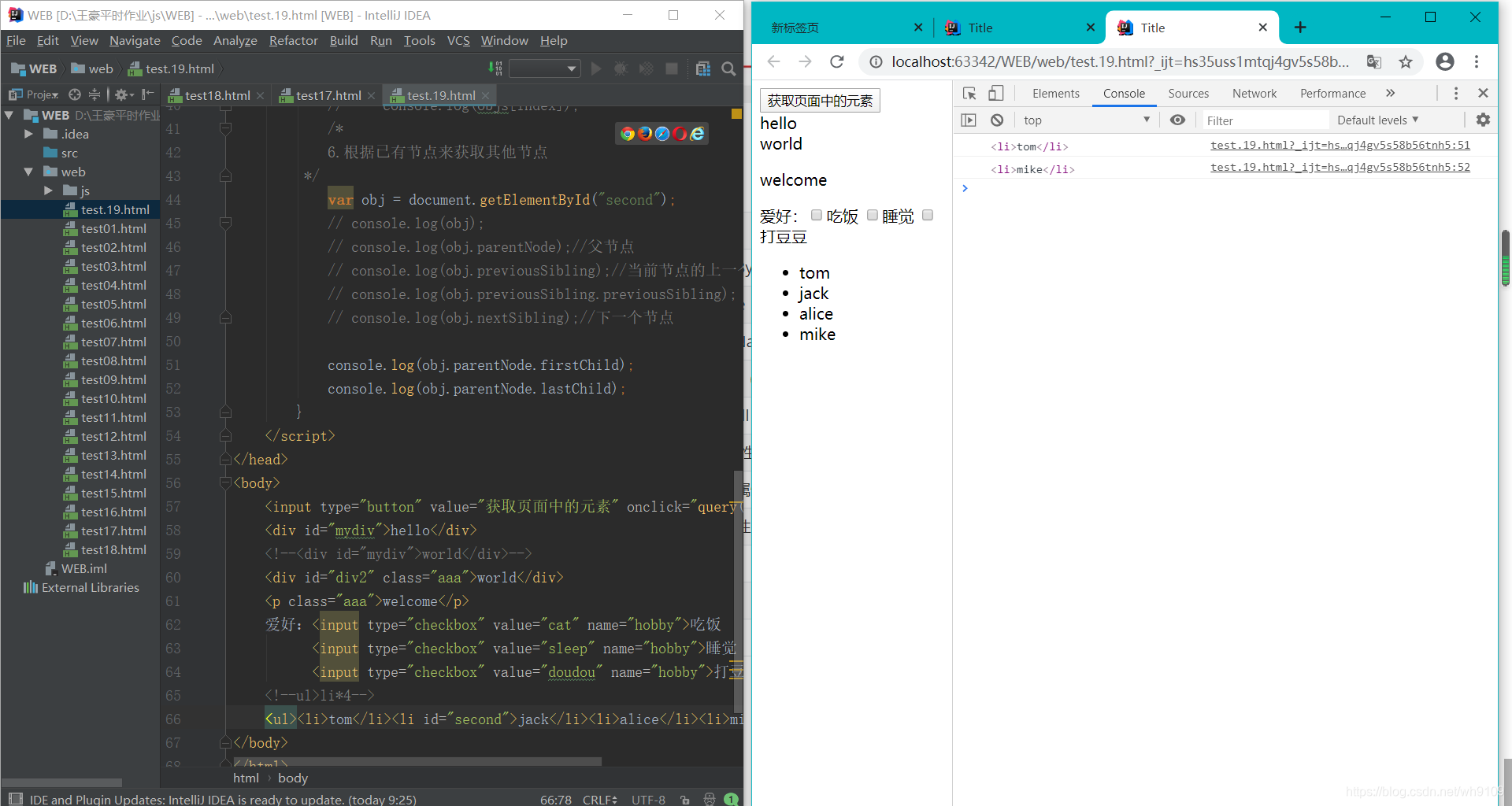Screen dimensions: 1512x806
Task: Show more DevTools tabs with chevron
Action: click(x=1391, y=93)
